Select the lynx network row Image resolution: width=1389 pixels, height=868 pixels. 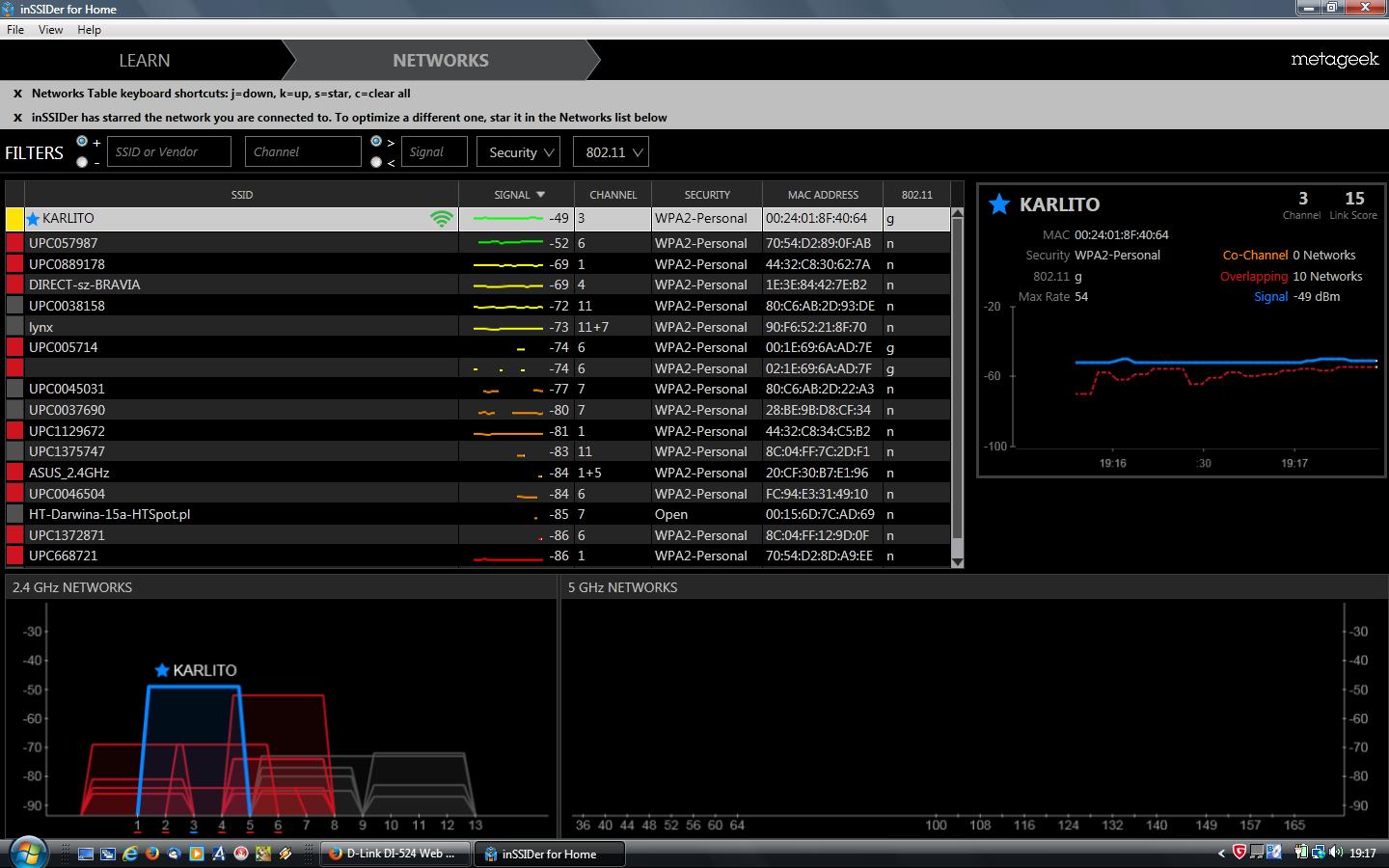[477, 327]
